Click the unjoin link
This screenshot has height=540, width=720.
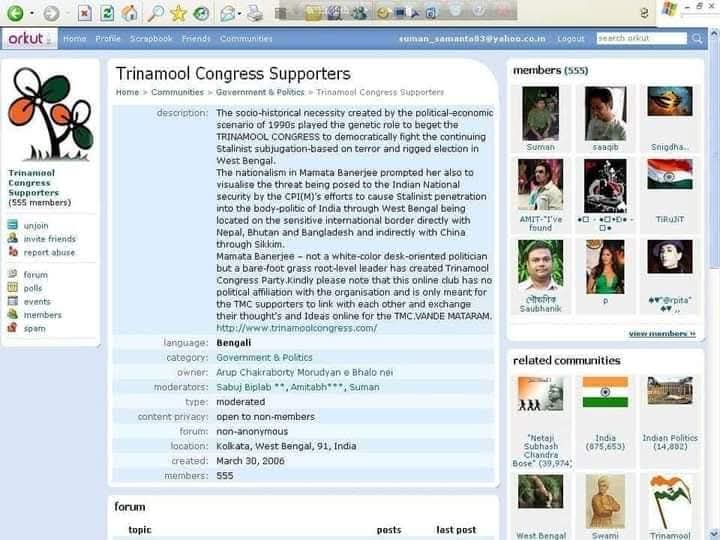pos(36,225)
